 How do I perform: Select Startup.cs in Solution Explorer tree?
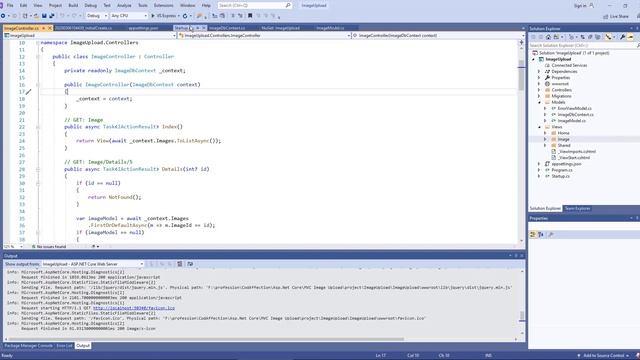tap(560, 176)
